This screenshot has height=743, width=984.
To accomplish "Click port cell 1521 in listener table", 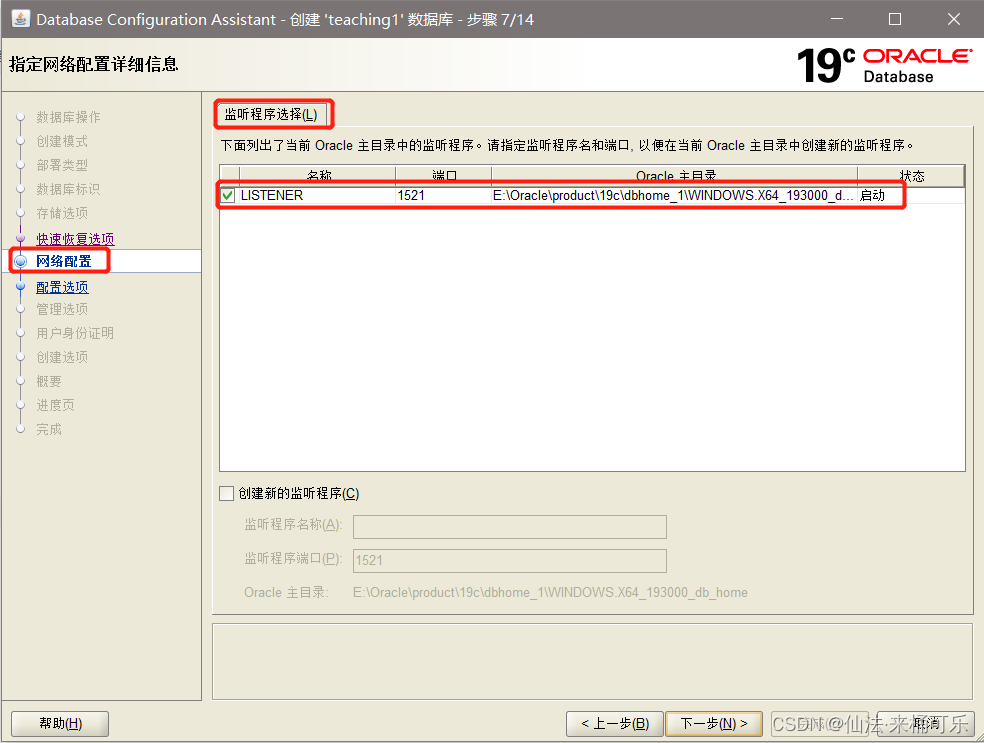I will (x=443, y=196).
